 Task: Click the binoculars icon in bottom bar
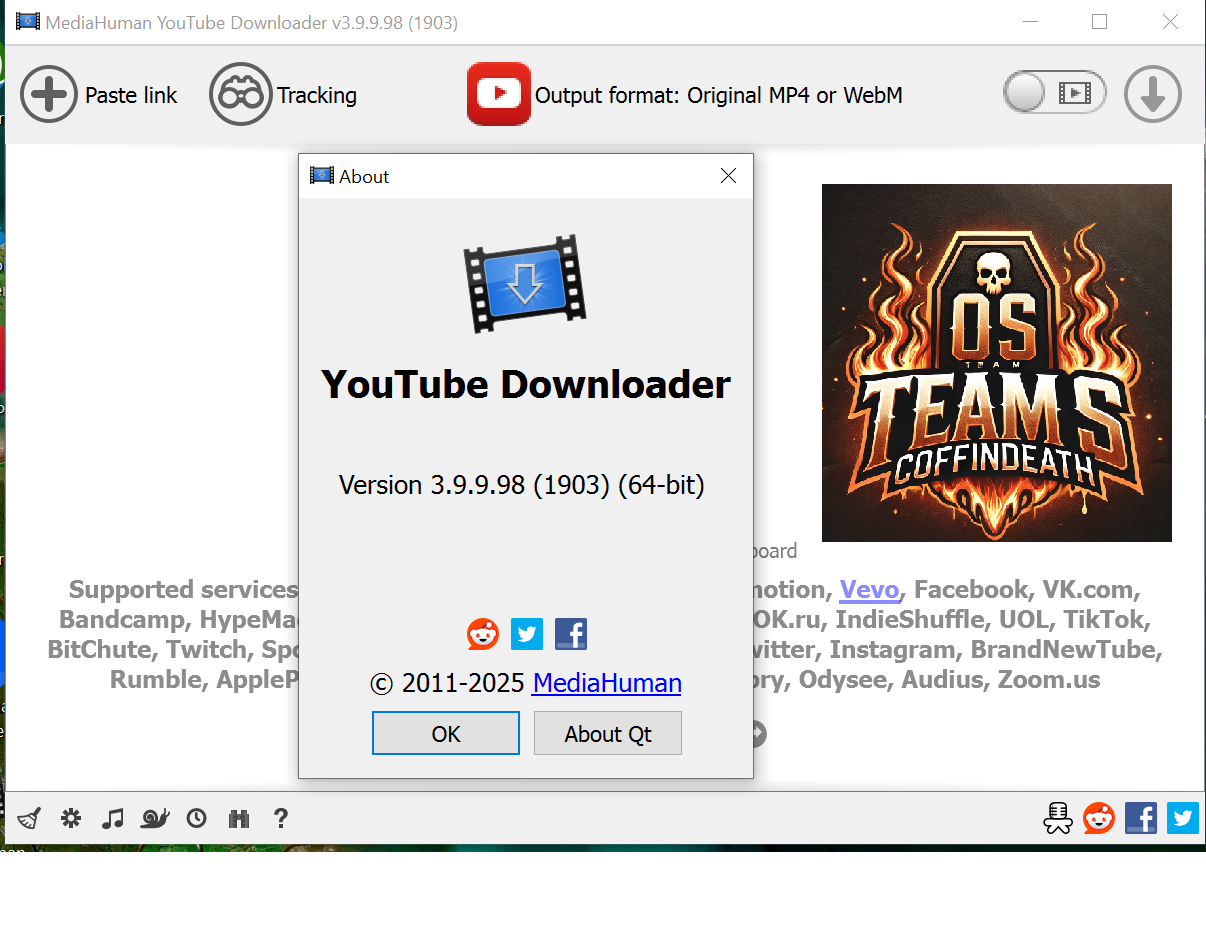click(239, 818)
